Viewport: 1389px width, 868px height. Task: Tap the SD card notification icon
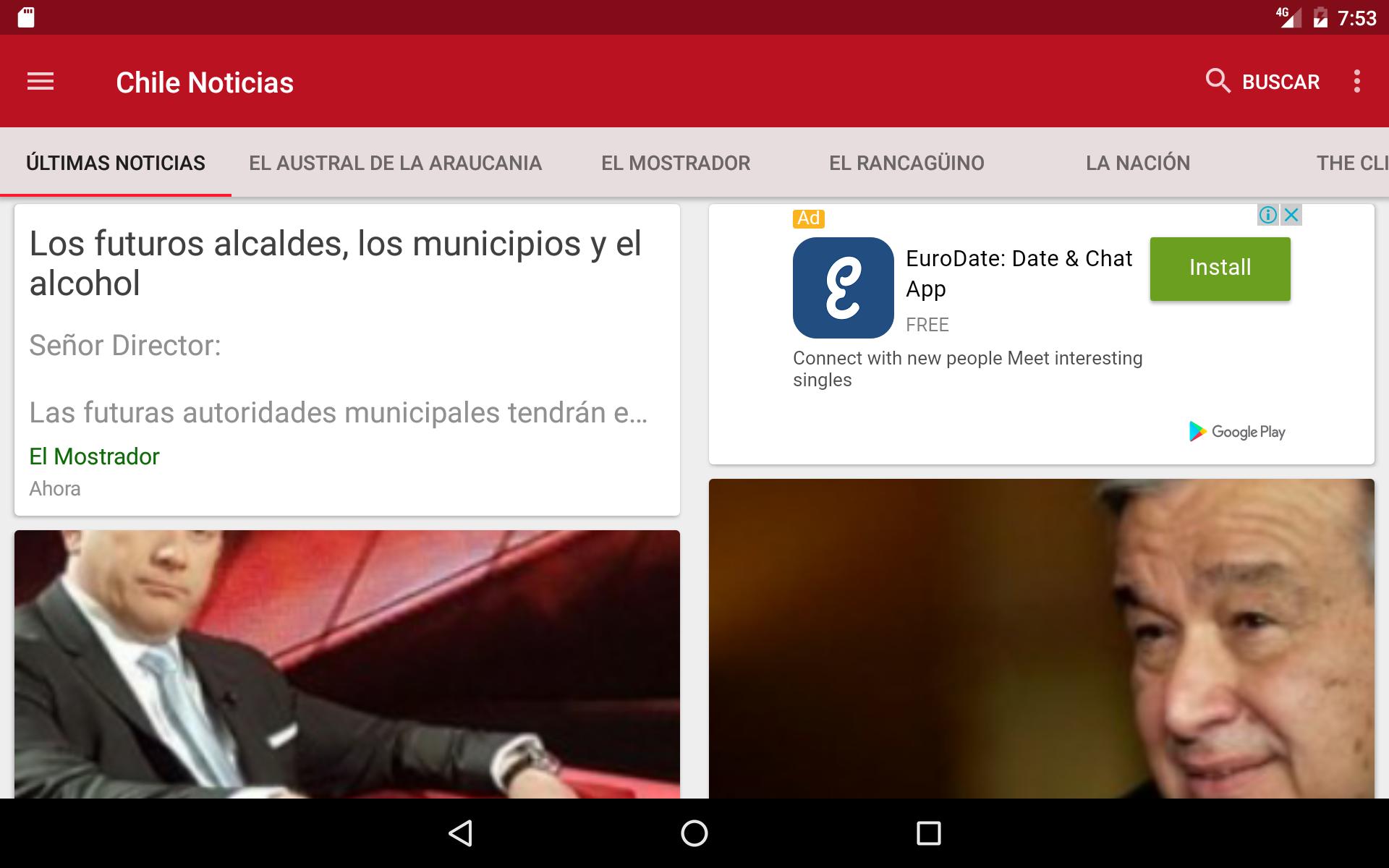(26, 17)
